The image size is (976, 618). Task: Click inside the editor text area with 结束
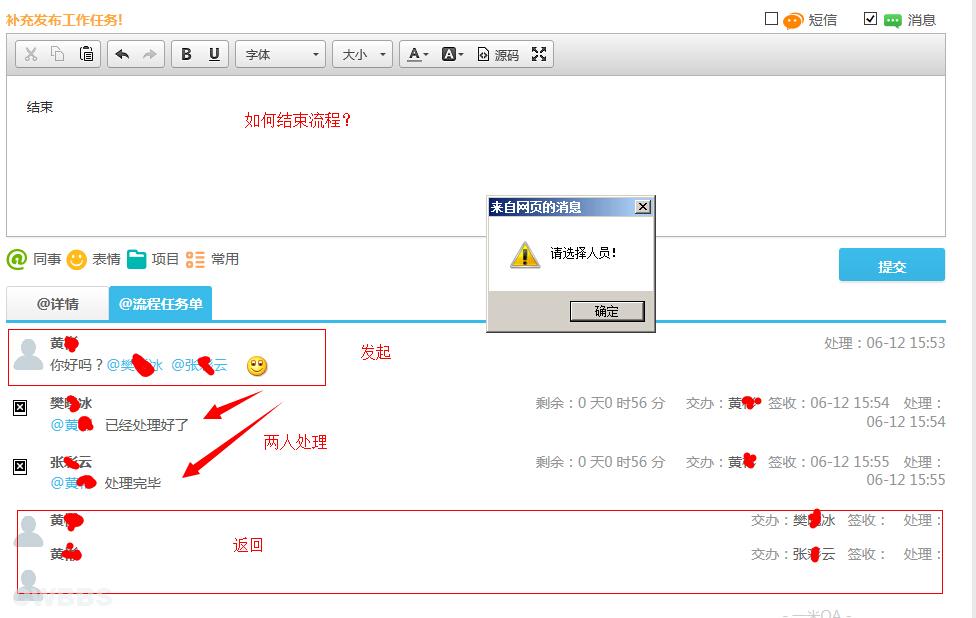[476, 156]
